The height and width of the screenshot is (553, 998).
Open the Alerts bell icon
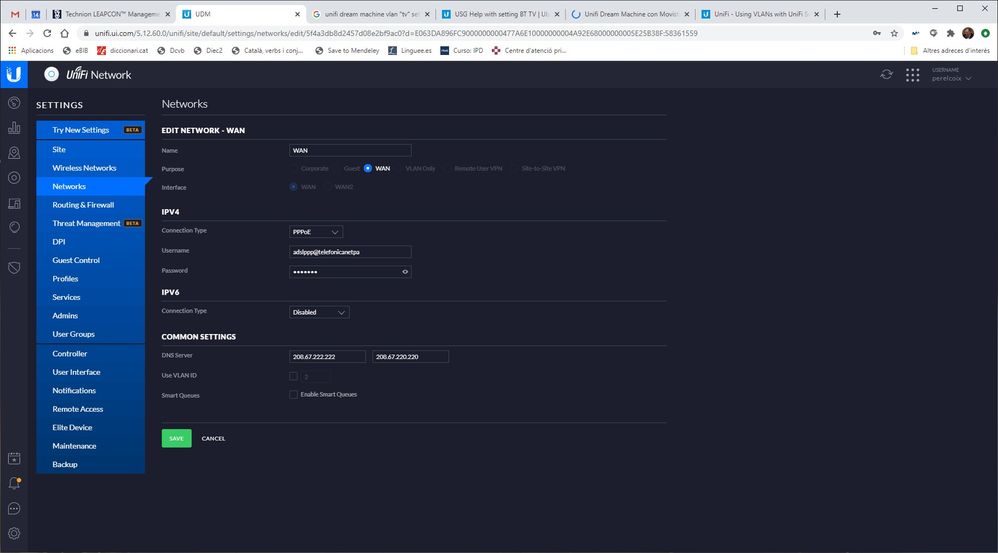click(x=14, y=484)
